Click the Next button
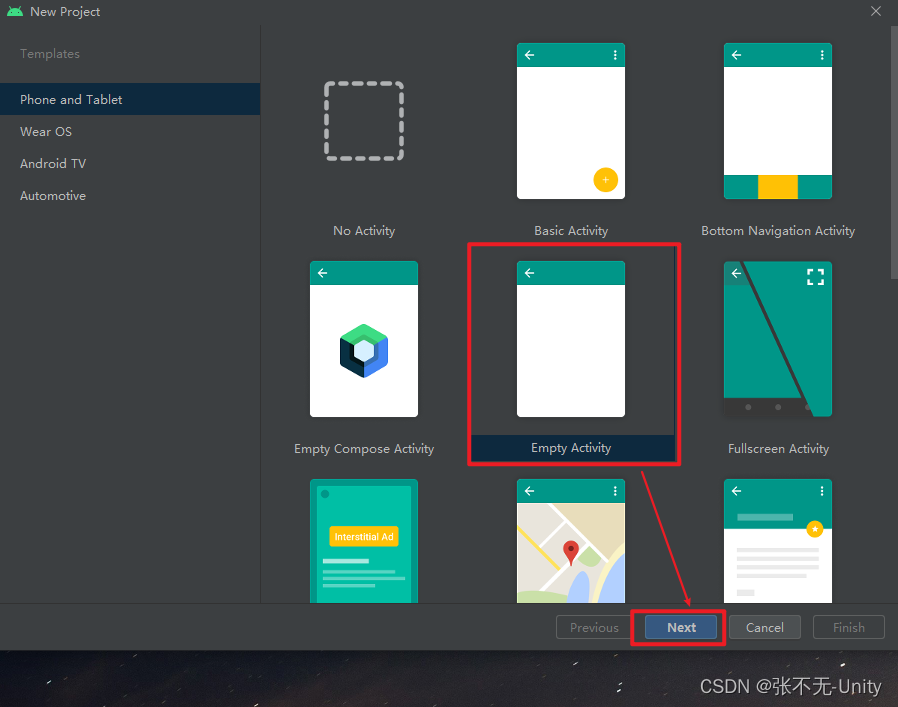The image size is (898, 707). coord(681,627)
